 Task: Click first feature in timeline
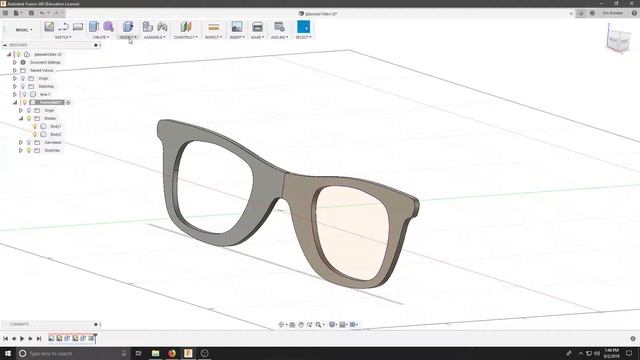coord(51,338)
